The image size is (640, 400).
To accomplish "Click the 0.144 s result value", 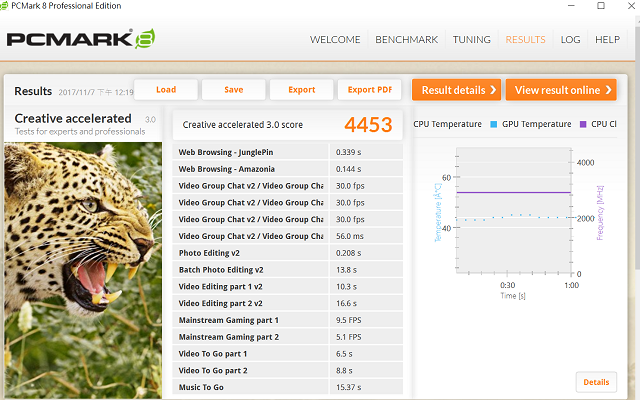I will 348,169.
